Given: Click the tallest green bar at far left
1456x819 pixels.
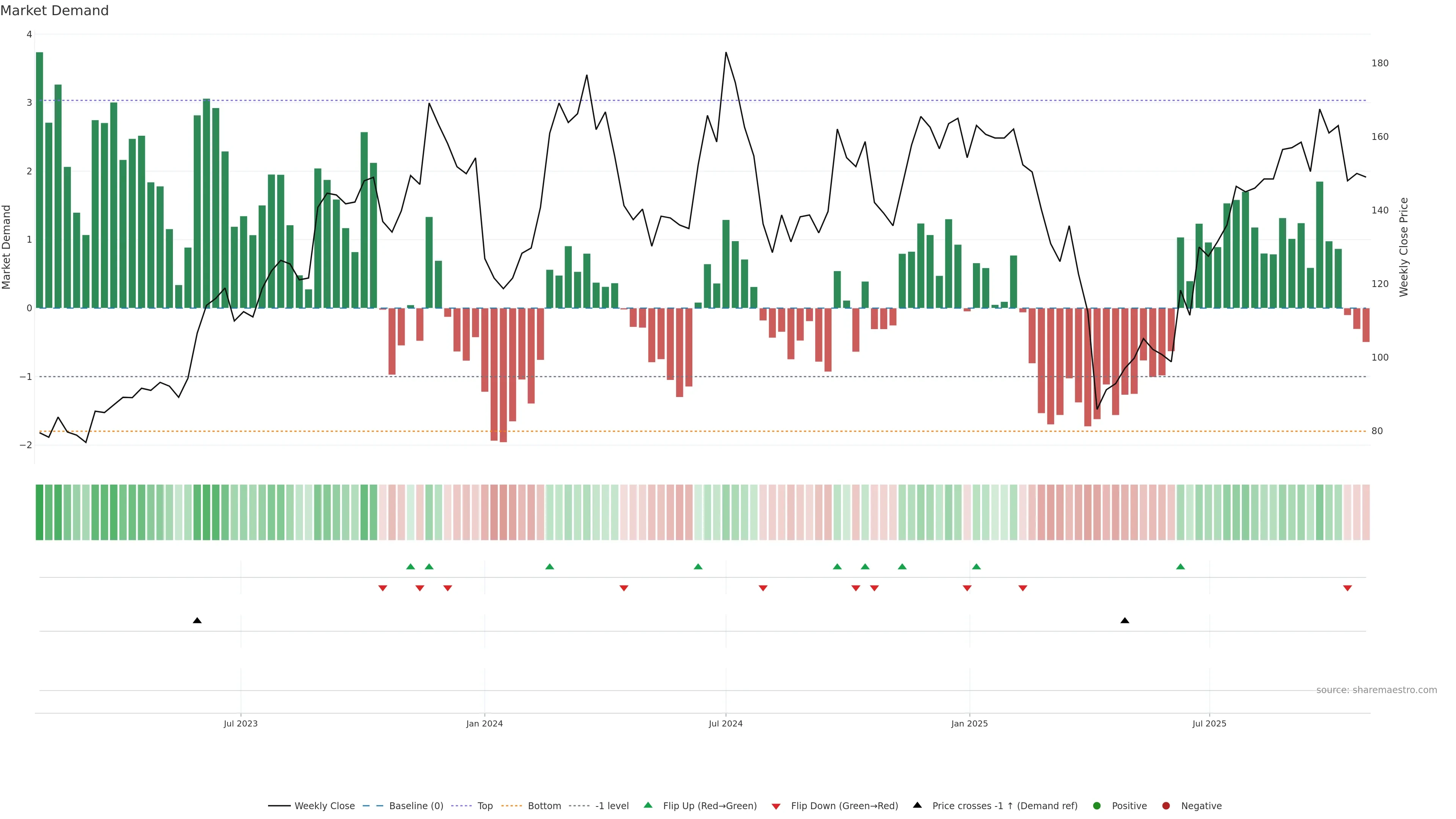Looking at the screenshot, I should [x=39, y=181].
